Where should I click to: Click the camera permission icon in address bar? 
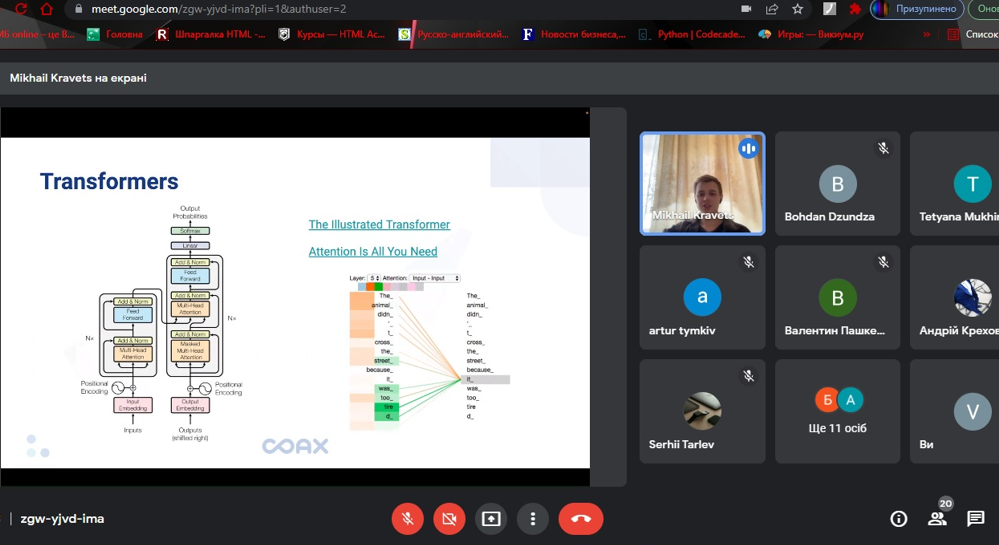tap(746, 9)
